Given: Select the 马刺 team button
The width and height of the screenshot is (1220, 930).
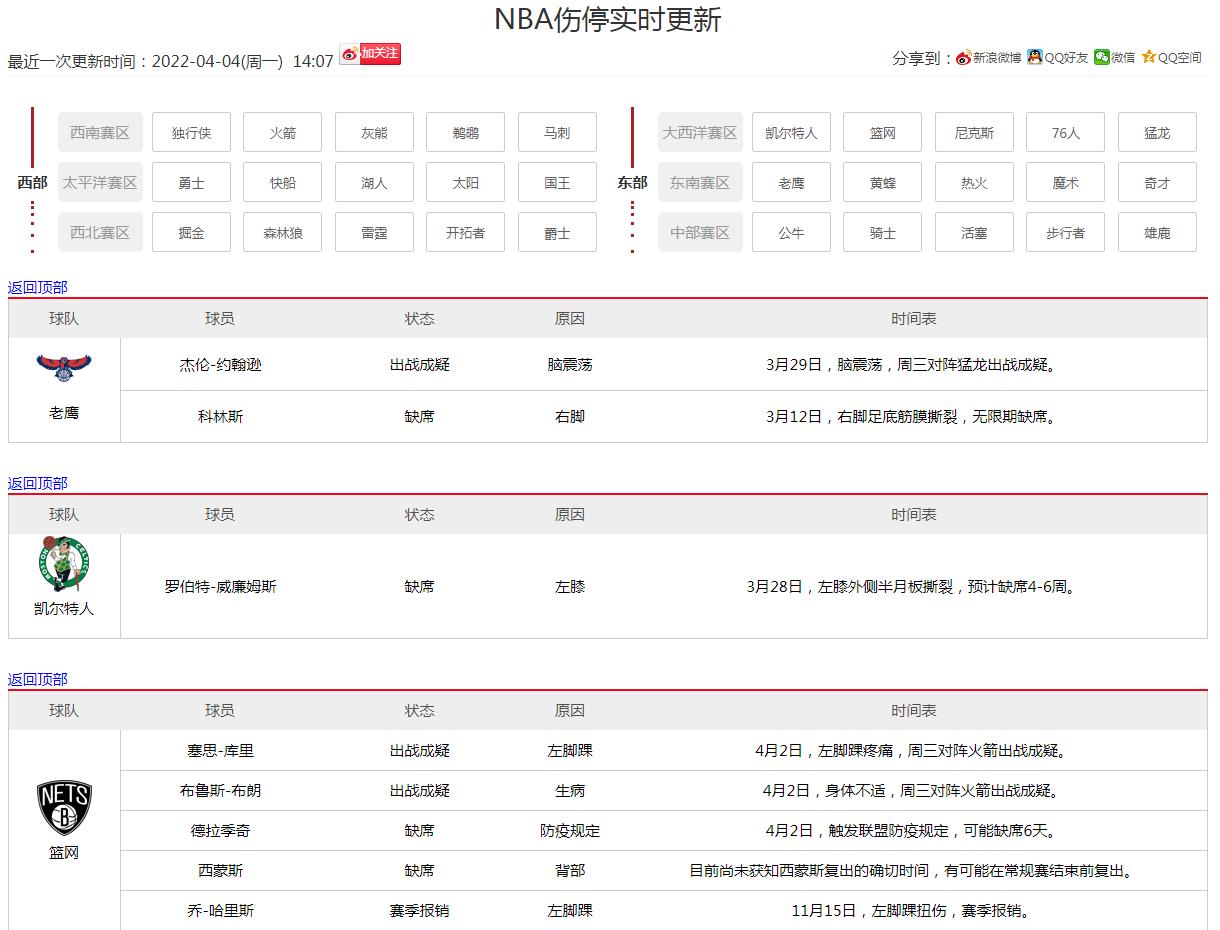Looking at the screenshot, I should [557, 132].
